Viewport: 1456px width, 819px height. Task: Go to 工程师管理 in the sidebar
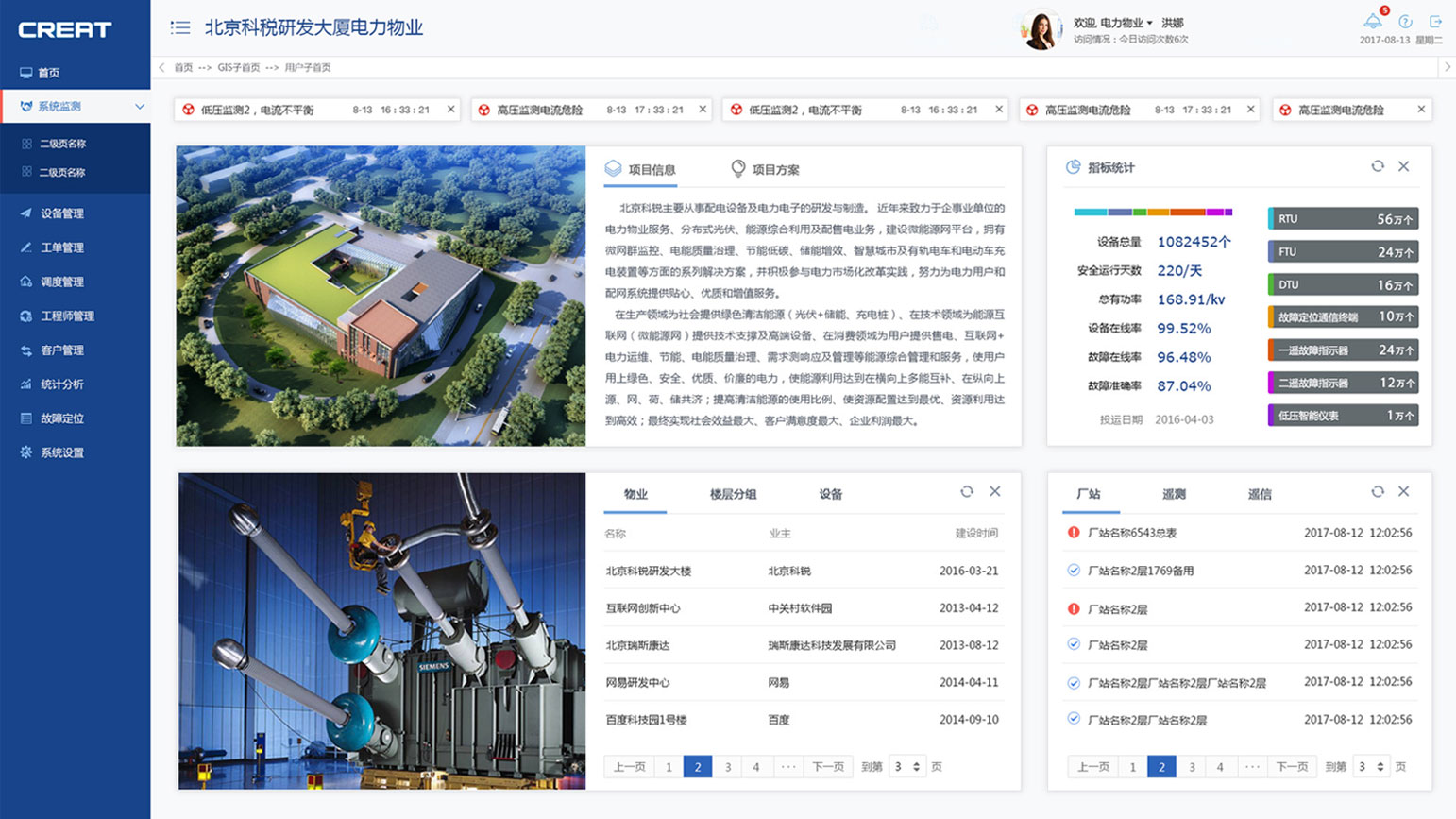pyautogui.click(x=72, y=316)
